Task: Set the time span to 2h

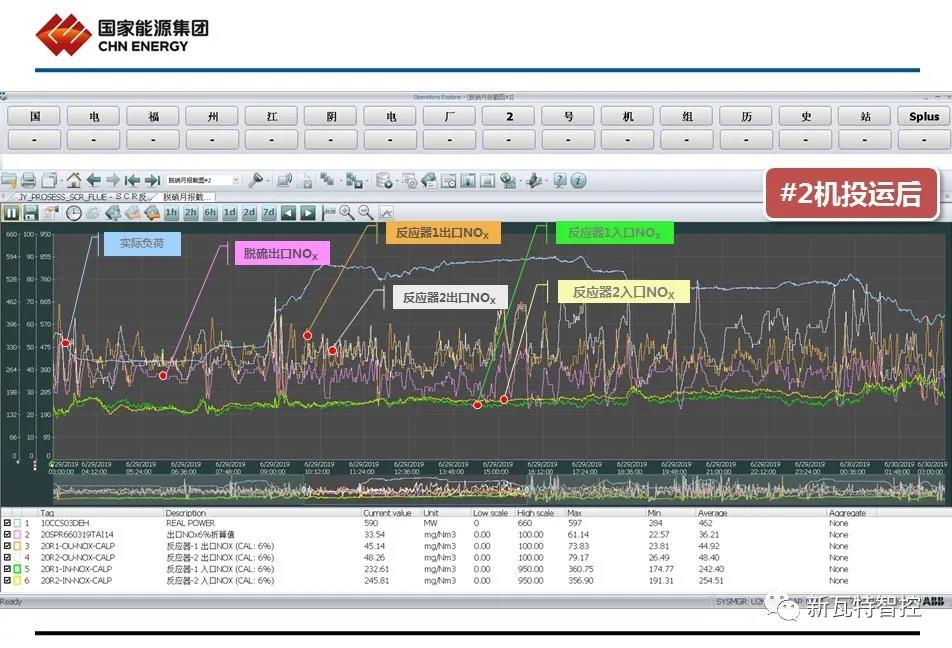Action: (191, 213)
